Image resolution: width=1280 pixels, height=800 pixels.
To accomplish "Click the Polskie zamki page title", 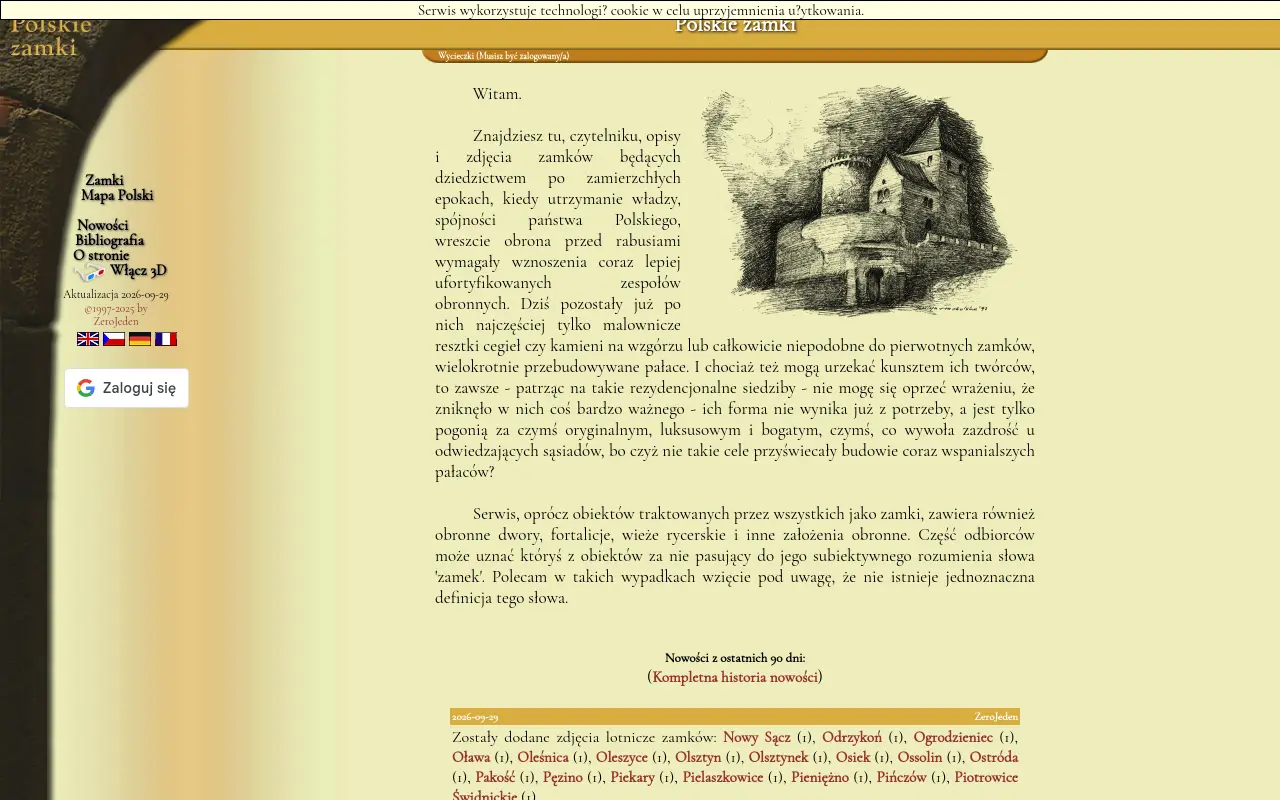I will coord(736,26).
